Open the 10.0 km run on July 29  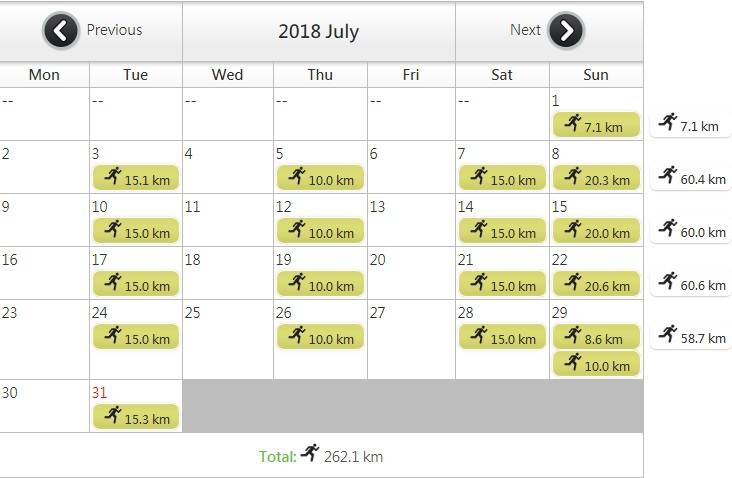click(596, 364)
